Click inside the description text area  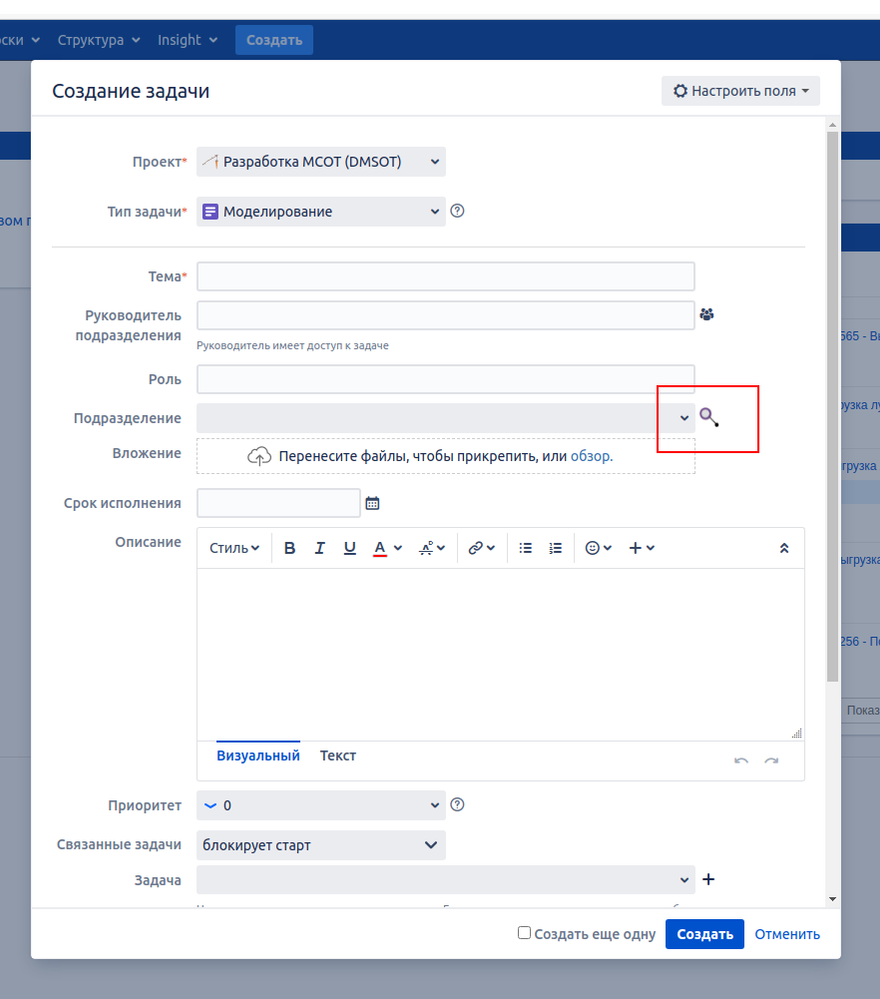click(x=500, y=654)
